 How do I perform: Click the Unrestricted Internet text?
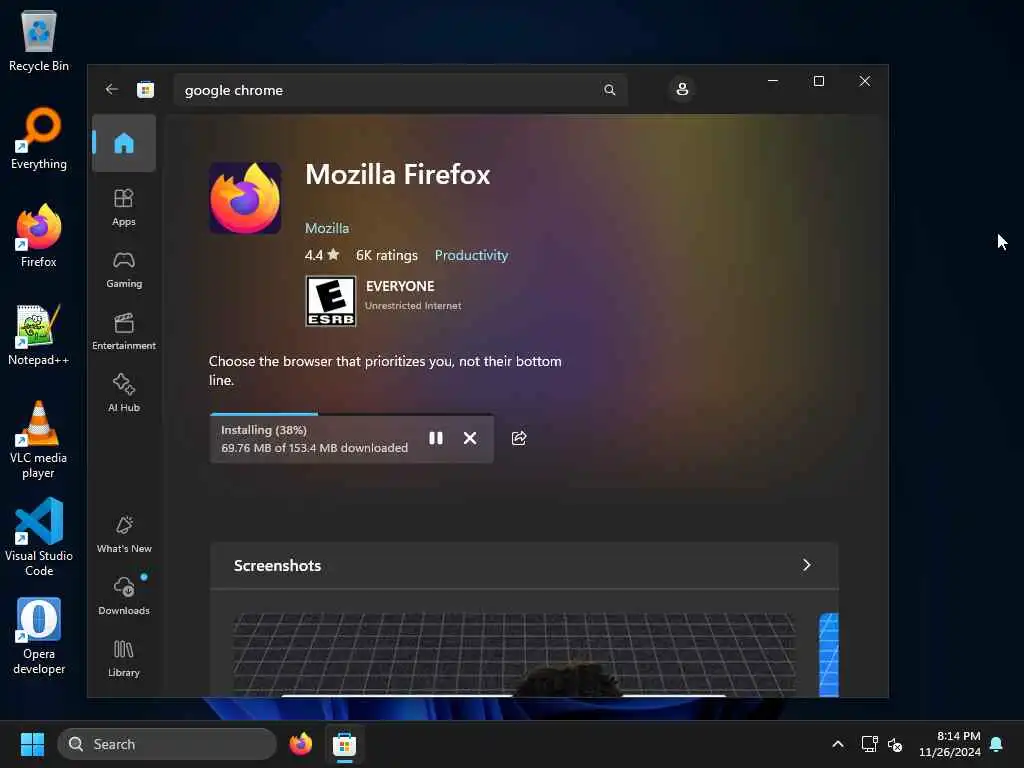point(413,306)
